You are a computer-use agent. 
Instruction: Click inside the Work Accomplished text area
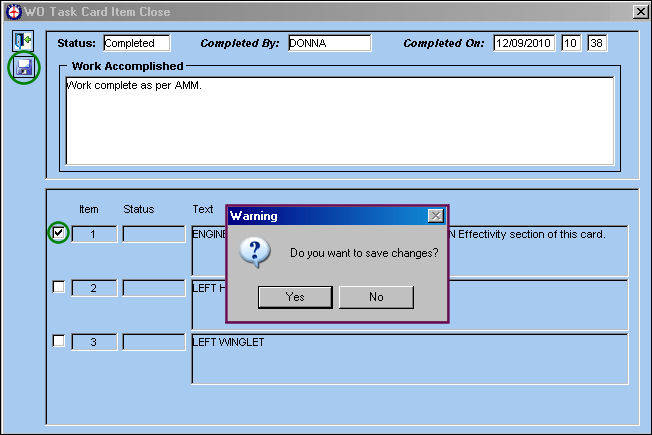(340, 121)
